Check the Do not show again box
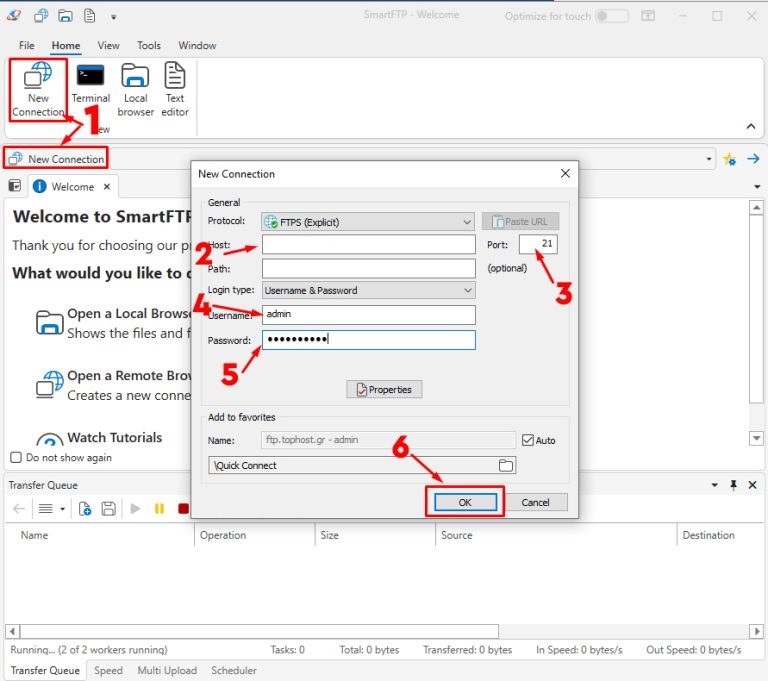This screenshot has width=768, height=681. pos(16,458)
